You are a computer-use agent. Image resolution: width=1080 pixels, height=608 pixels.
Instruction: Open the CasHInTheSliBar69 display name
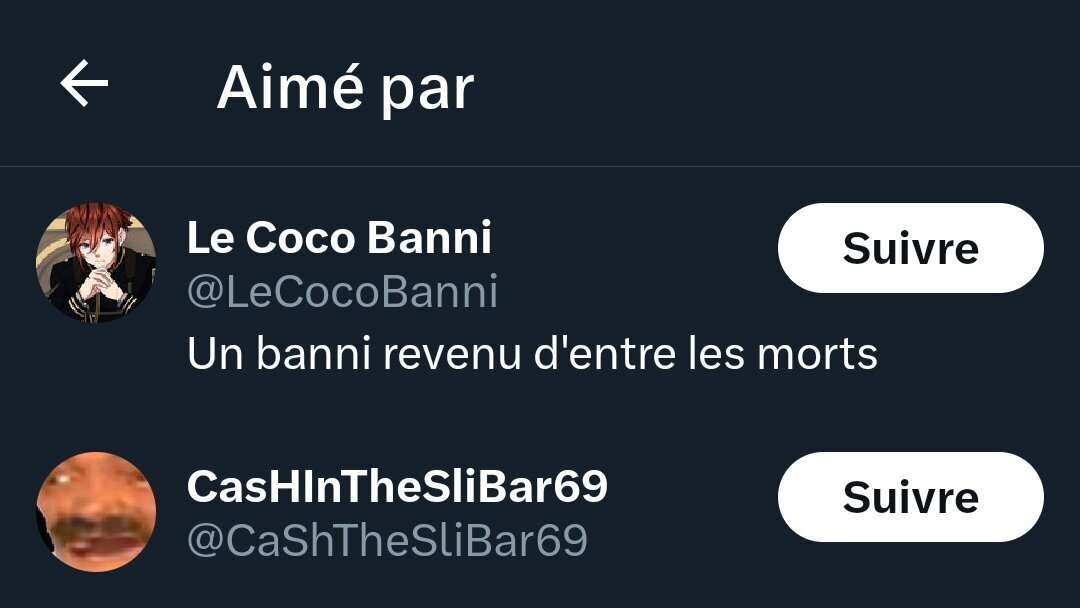397,487
